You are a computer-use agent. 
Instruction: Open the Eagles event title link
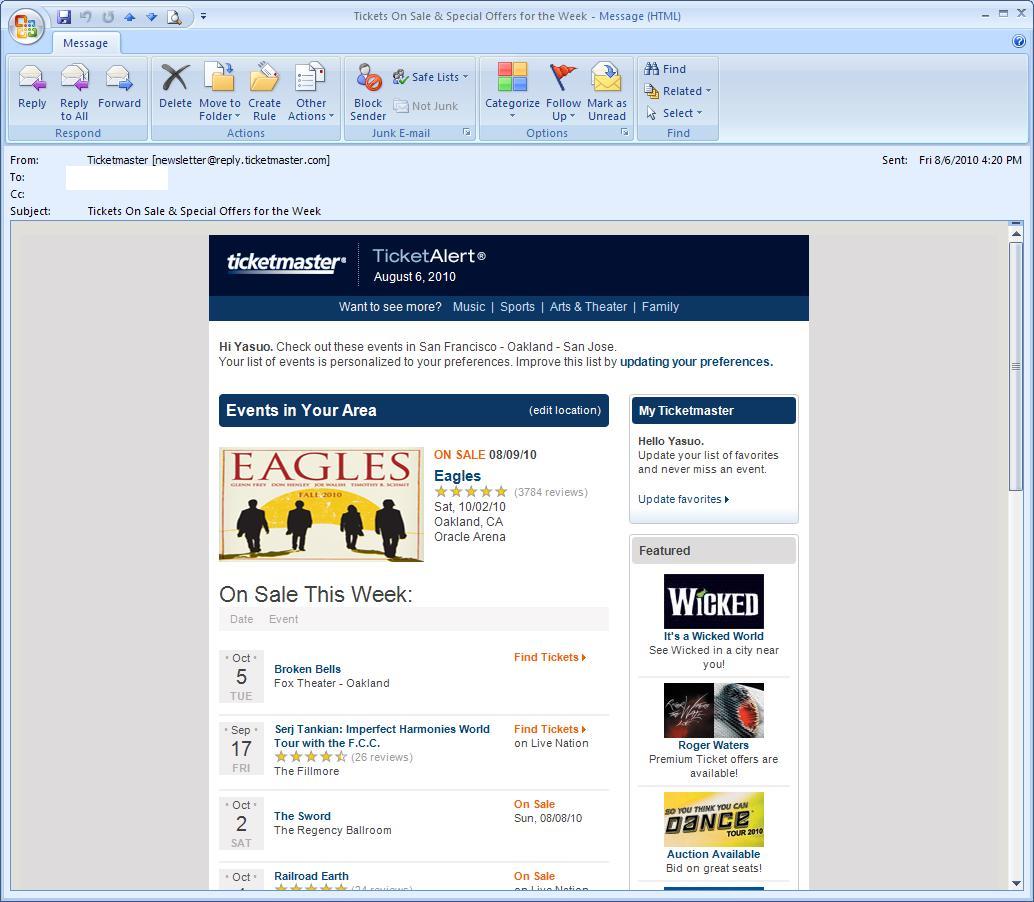click(457, 476)
